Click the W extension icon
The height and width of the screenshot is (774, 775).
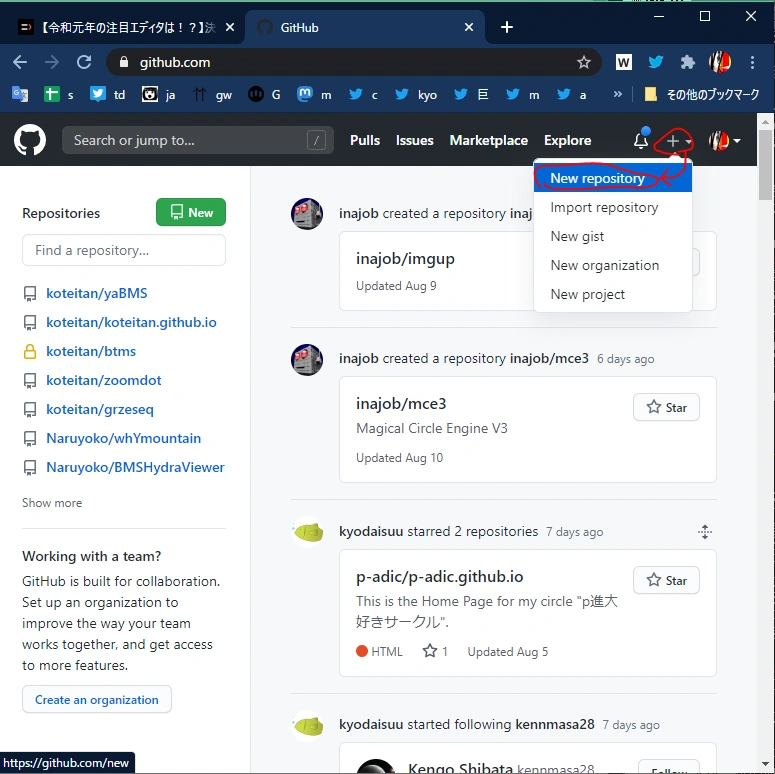coord(624,62)
